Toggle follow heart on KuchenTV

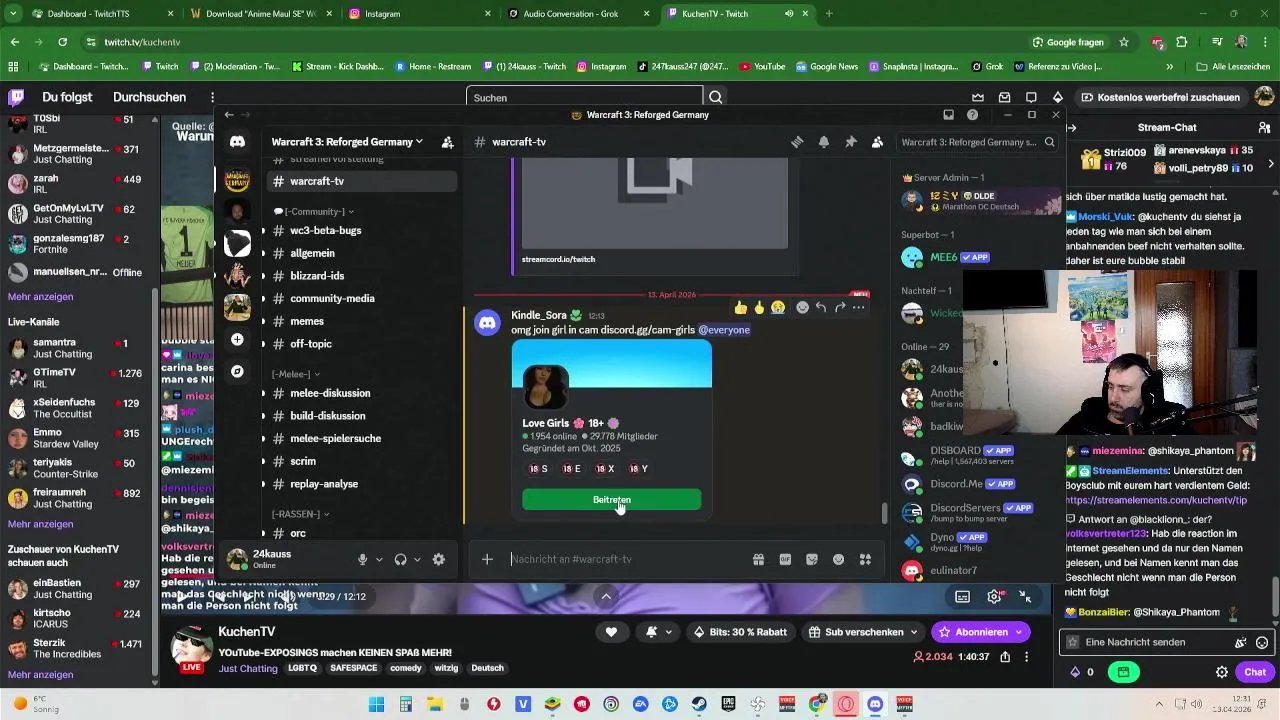[x=611, y=632]
